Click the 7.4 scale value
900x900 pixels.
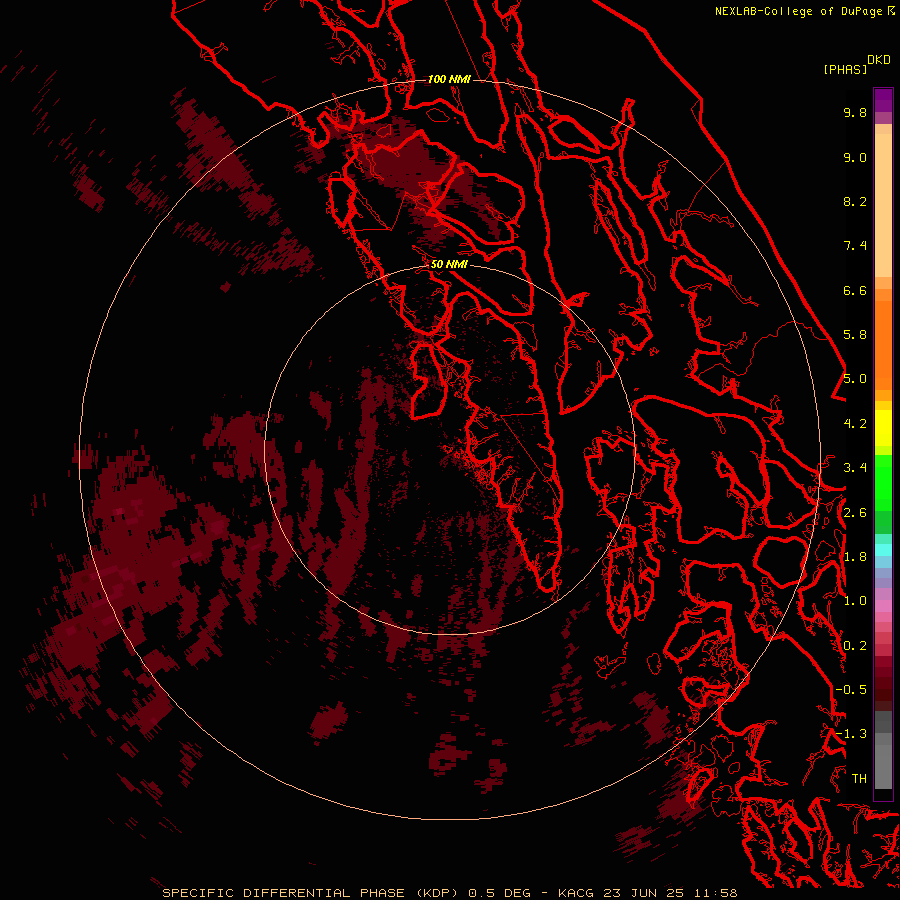(855, 246)
